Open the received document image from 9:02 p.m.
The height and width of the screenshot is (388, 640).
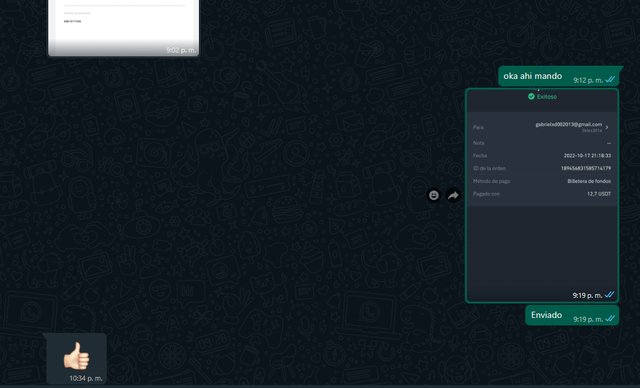[124, 27]
